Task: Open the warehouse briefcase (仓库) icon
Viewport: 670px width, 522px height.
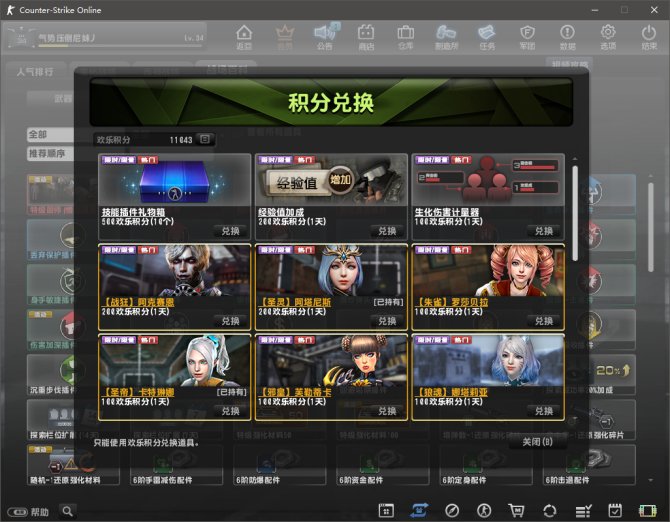Action: [406, 37]
